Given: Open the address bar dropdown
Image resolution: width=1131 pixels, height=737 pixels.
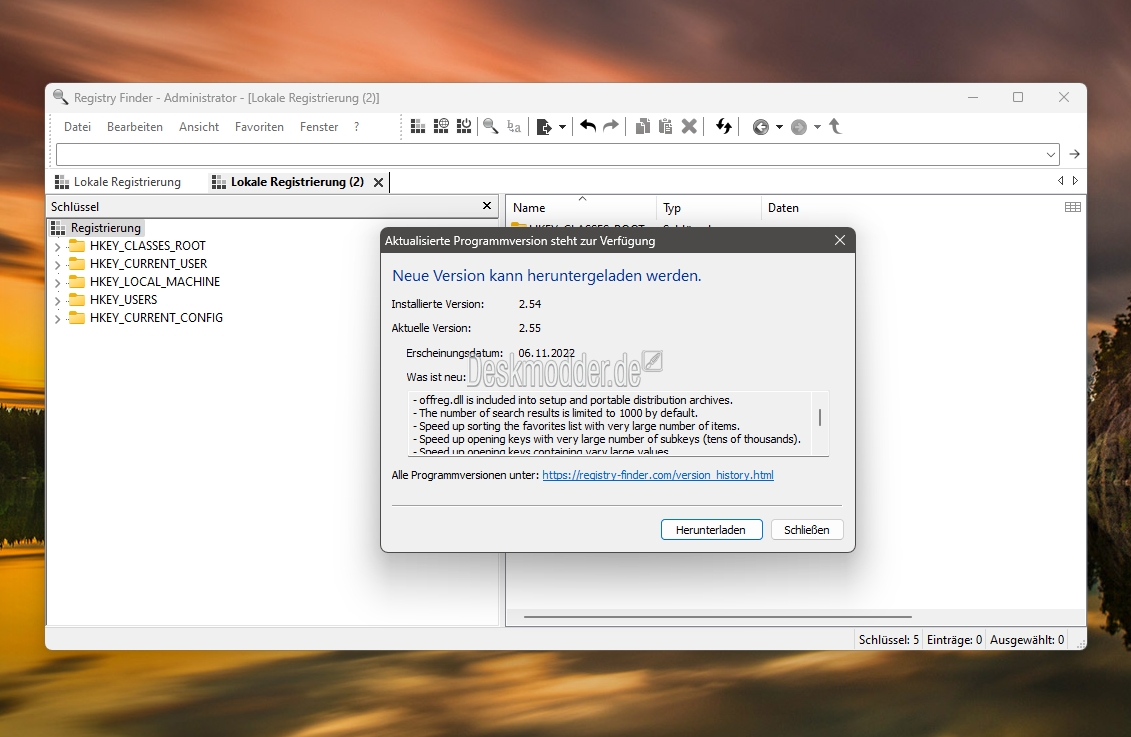Looking at the screenshot, I should click(x=1050, y=154).
